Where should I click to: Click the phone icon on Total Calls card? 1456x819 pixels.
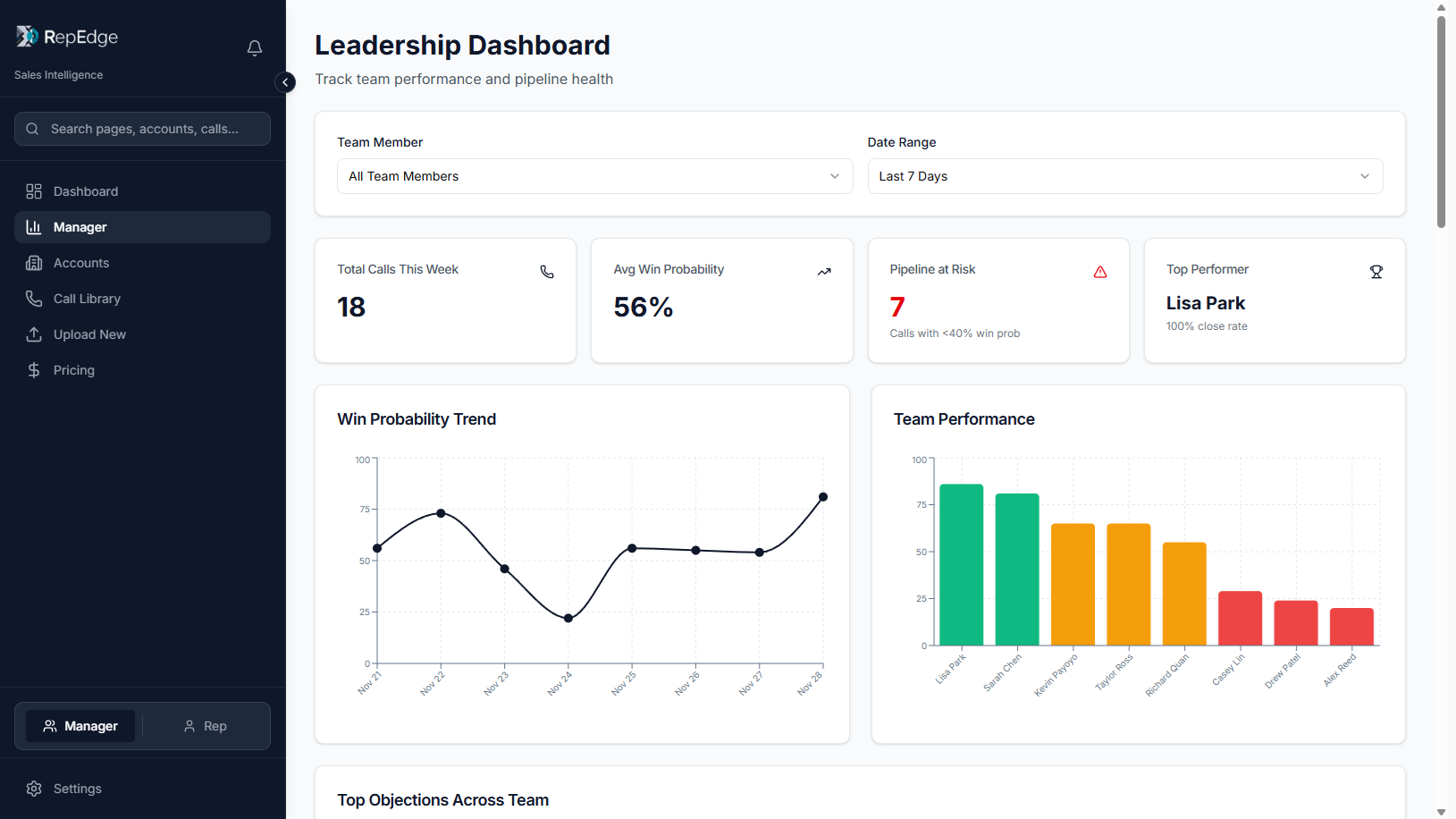pyautogui.click(x=546, y=271)
